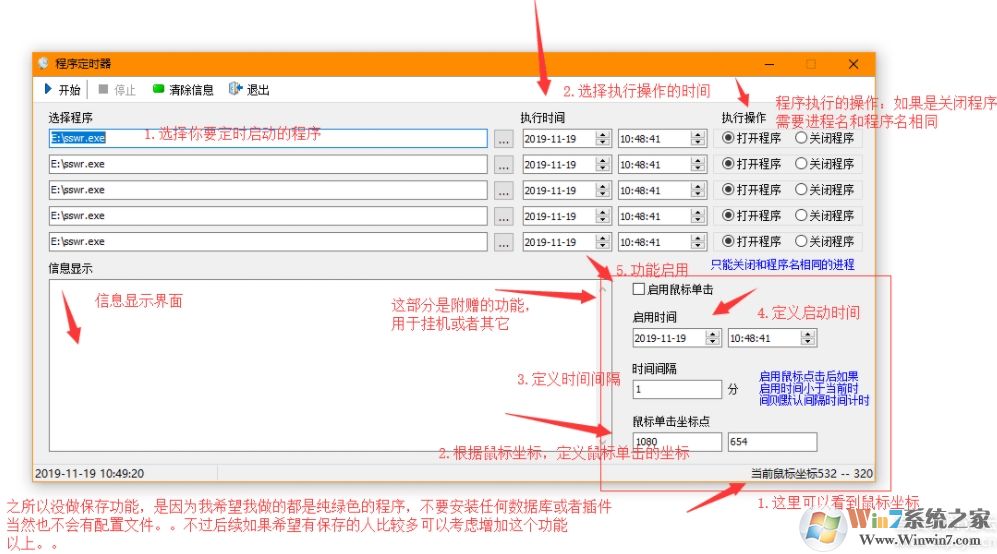Screen dimensions: 997x554
Task: Select 关闭程序 in the second row
Action: [x=824, y=164]
